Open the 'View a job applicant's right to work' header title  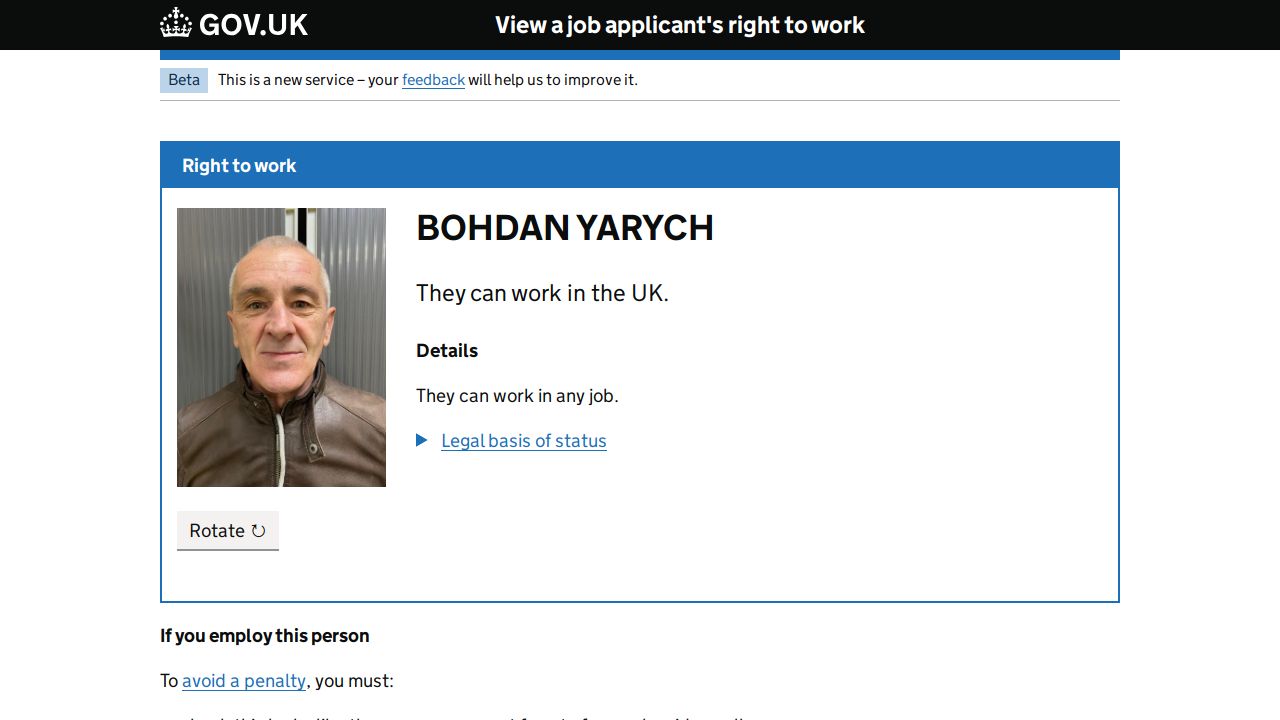(680, 25)
